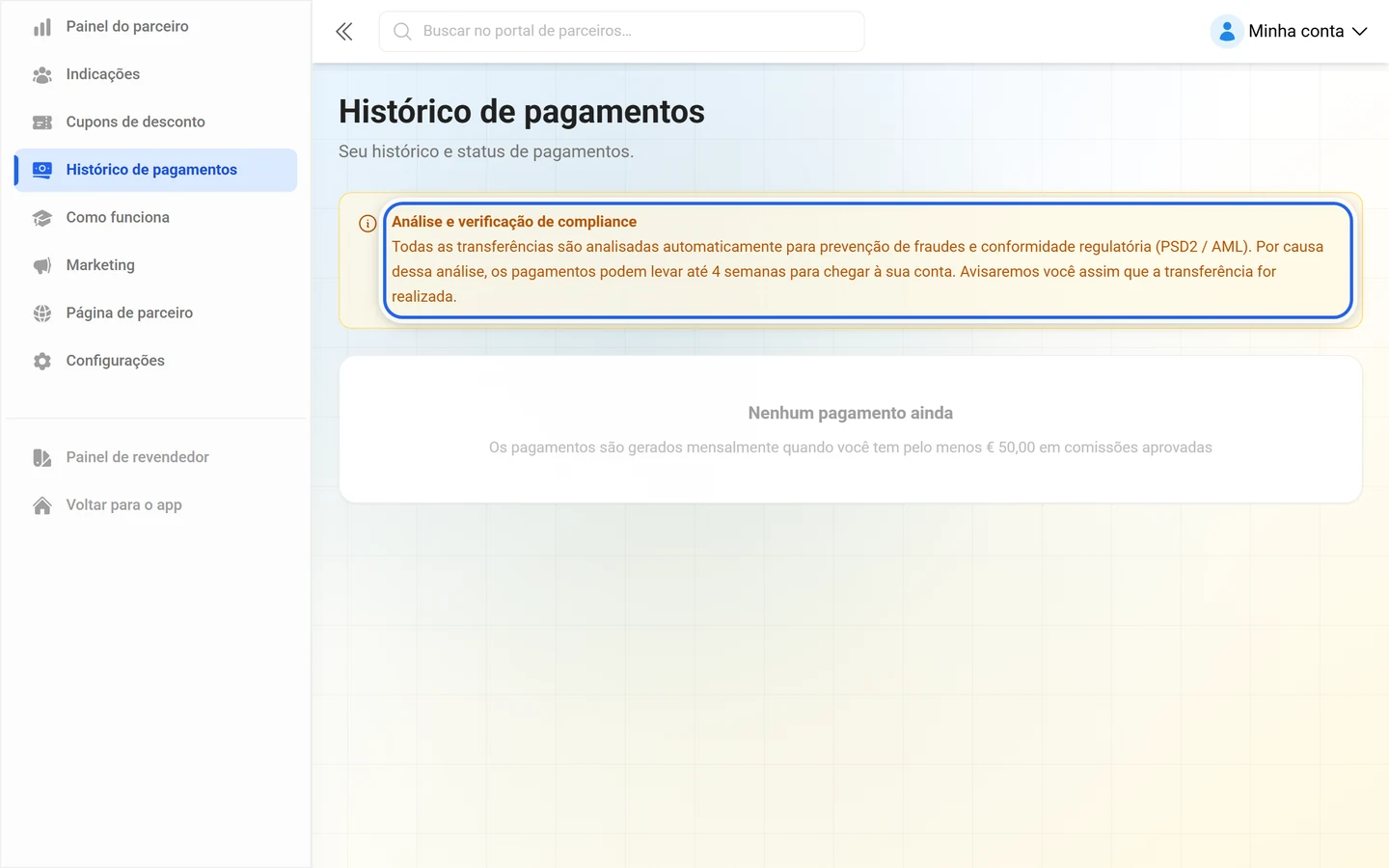Switch to Painel de revendedor
The height and width of the screenshot is (868, 1389).
pos(156,457)
